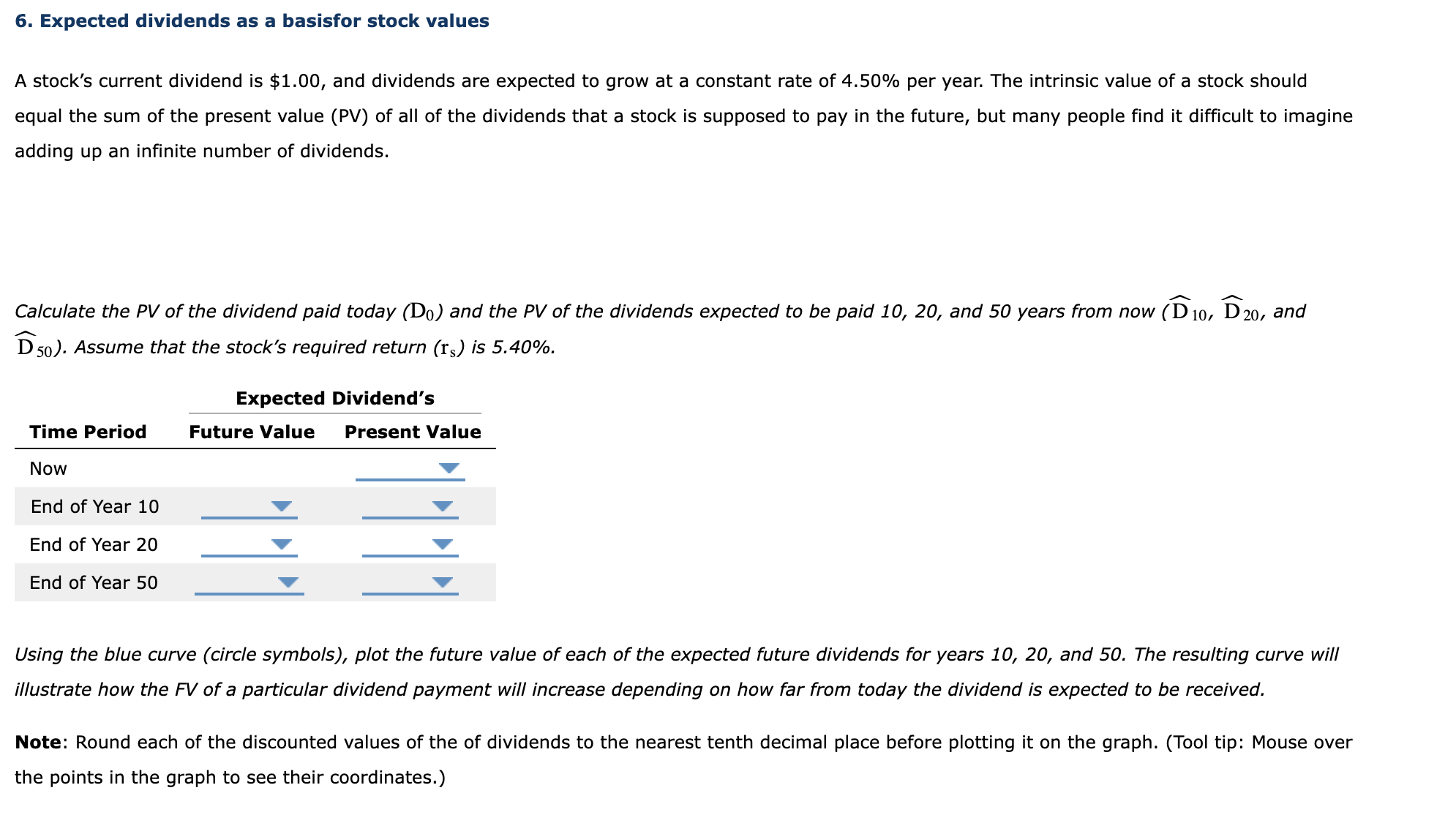Open the Future Value dropdown for End of Year 50
The height and width of the screenshot is (815, 1456).
pyautogui.click(x=288, y=581)
